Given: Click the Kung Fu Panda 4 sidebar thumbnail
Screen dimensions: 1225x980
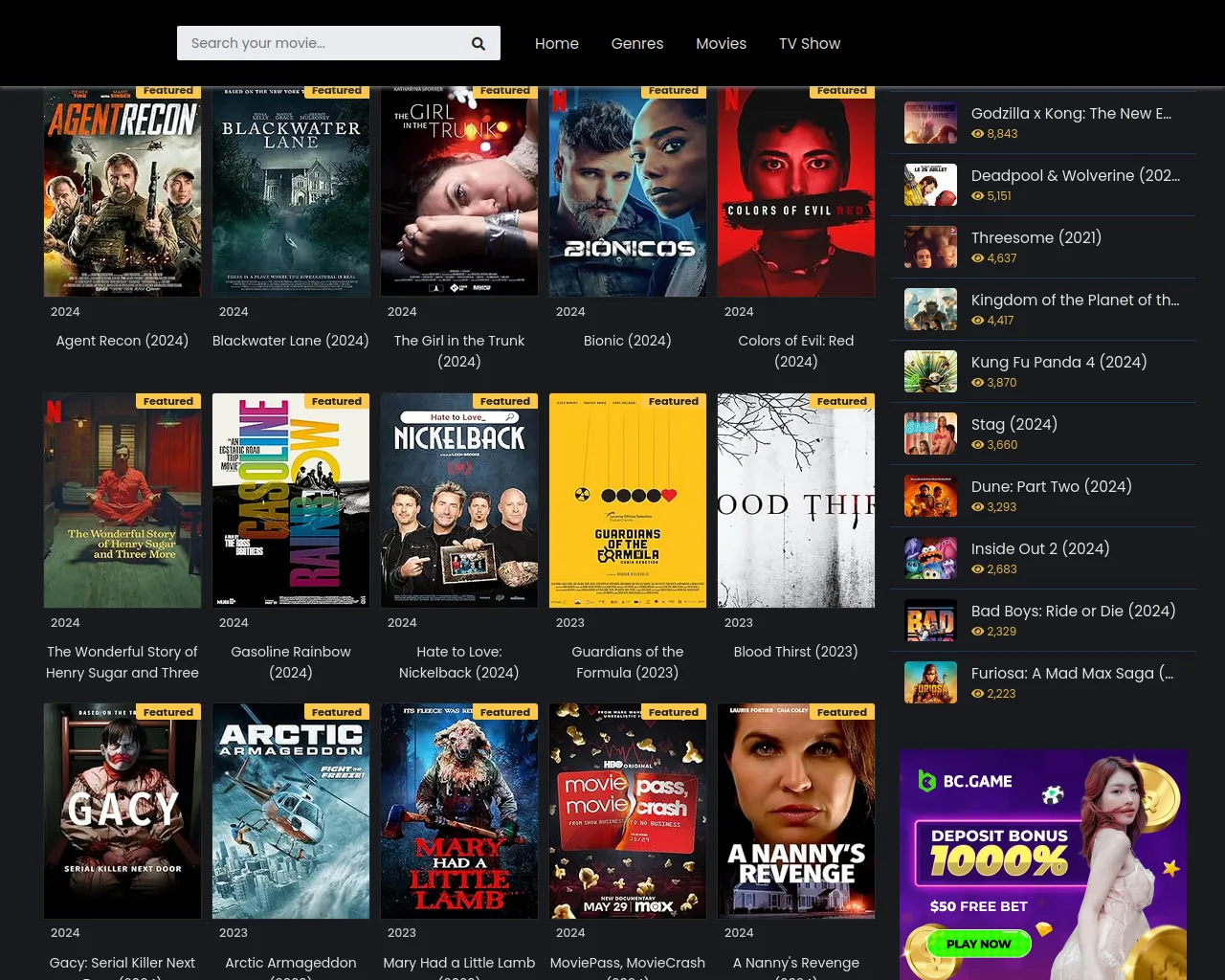Looking at the screenshot, I should point(930,371).
